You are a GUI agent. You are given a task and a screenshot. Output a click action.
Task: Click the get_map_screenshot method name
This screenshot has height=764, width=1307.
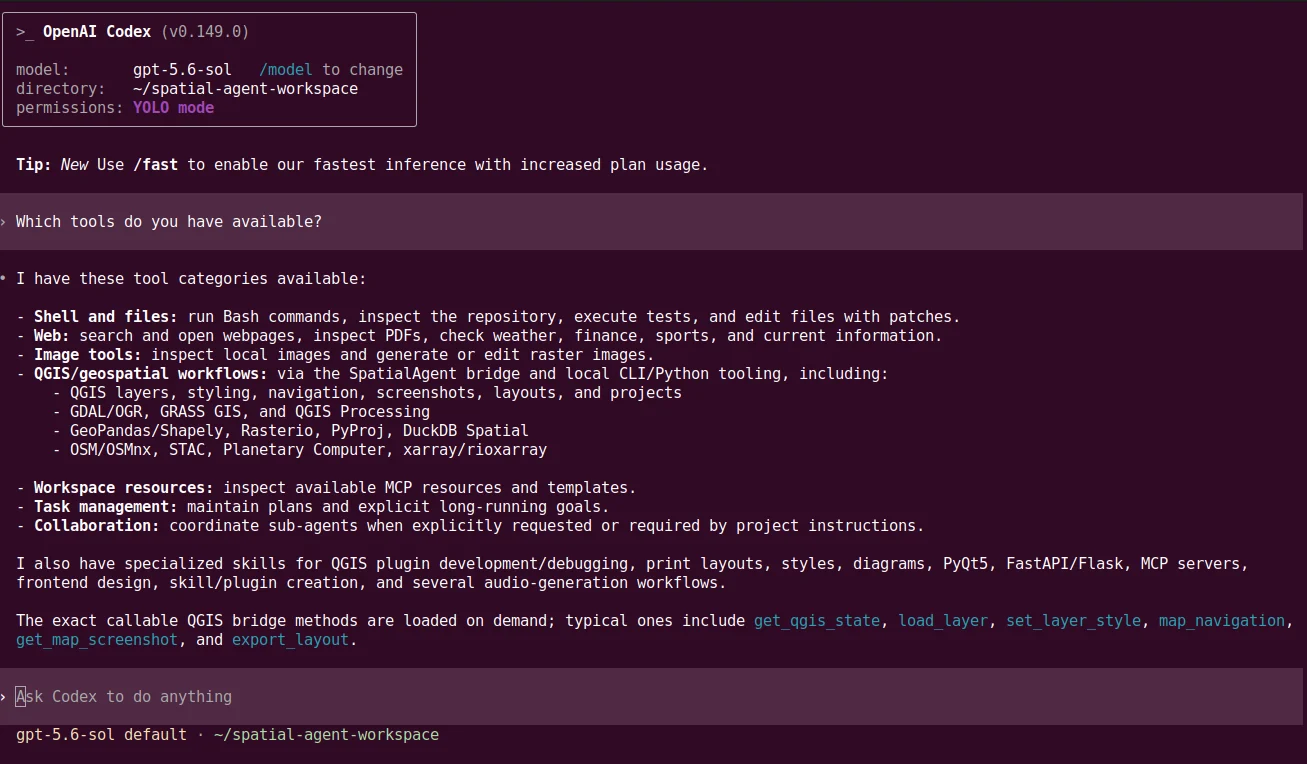click(97, 640)
